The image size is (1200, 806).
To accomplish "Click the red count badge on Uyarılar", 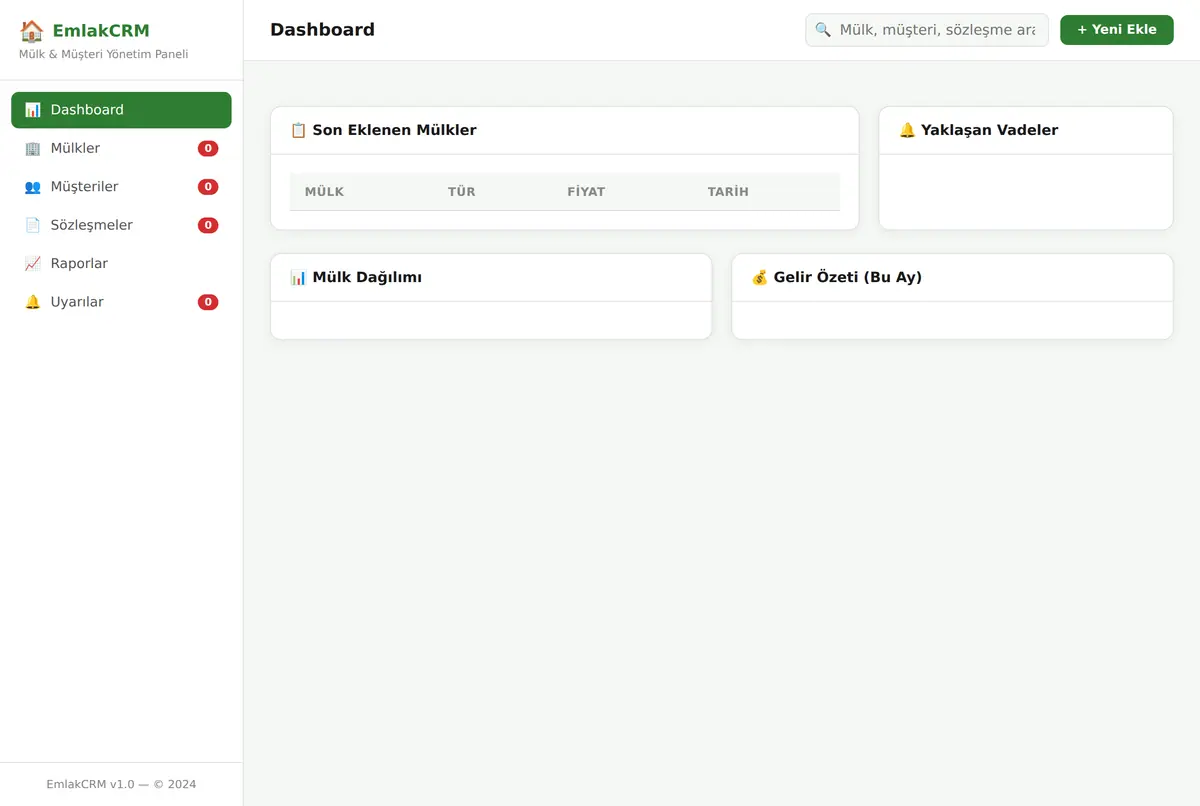I will click(208, 302).
